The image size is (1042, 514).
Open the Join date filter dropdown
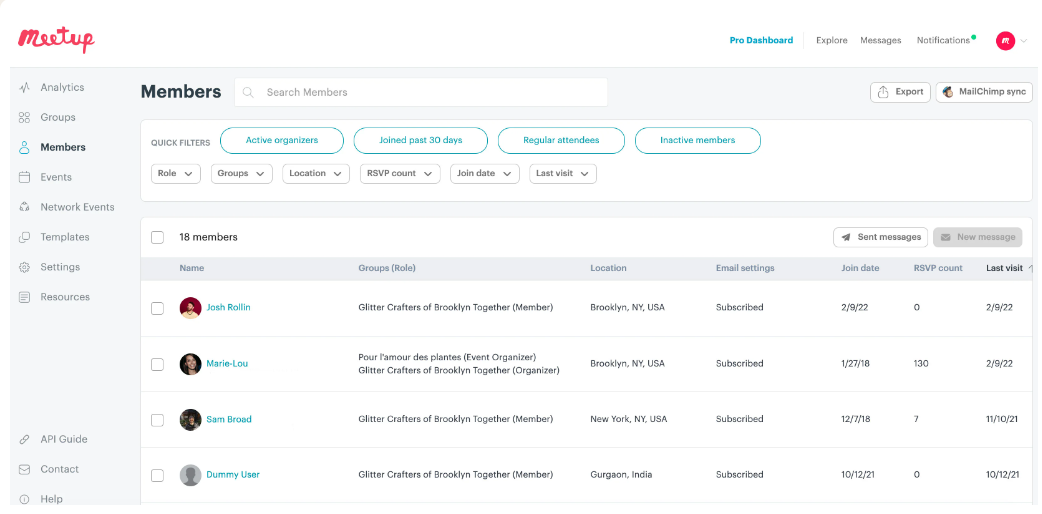[x=484, y=174]
